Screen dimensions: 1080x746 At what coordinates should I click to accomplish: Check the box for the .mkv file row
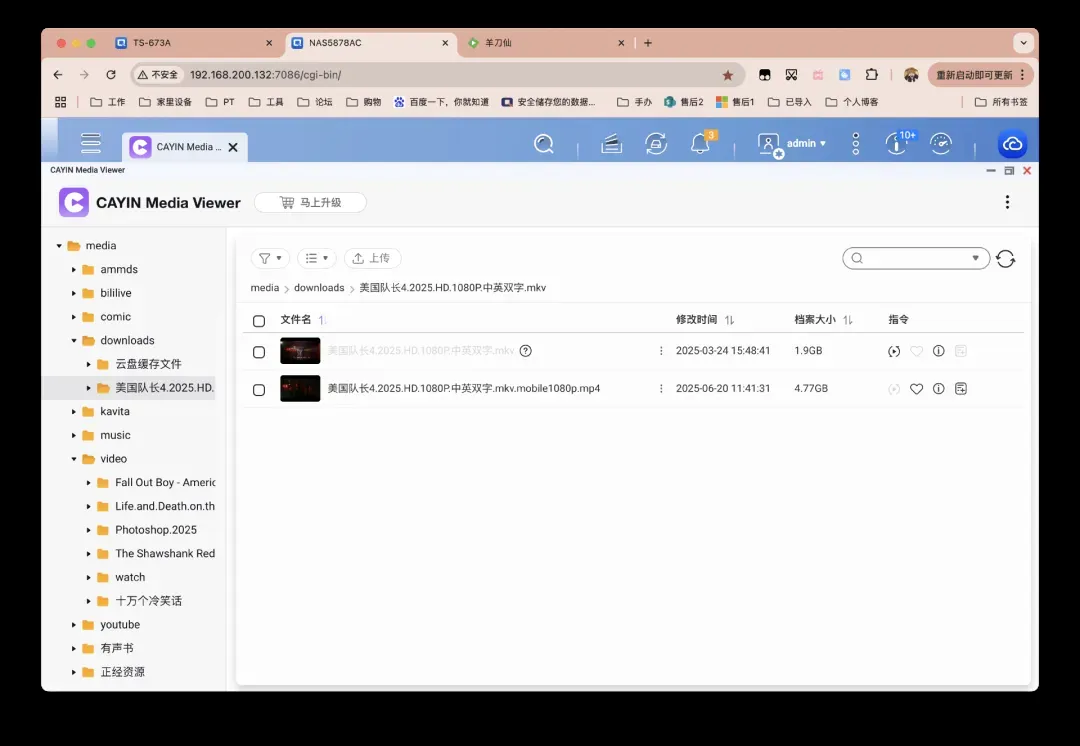click(259, 352)
